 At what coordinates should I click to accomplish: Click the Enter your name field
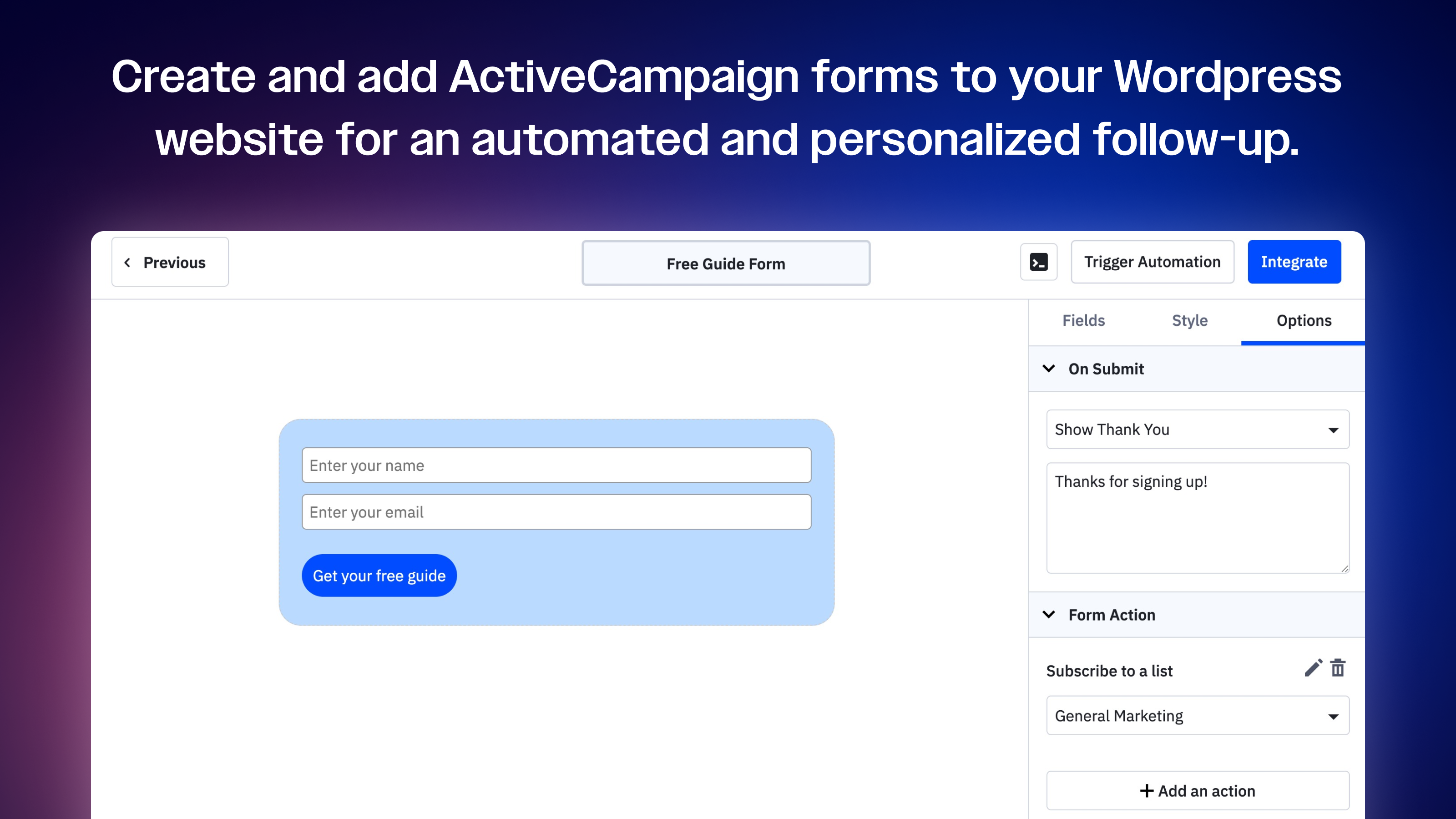(x=556, y=465)
